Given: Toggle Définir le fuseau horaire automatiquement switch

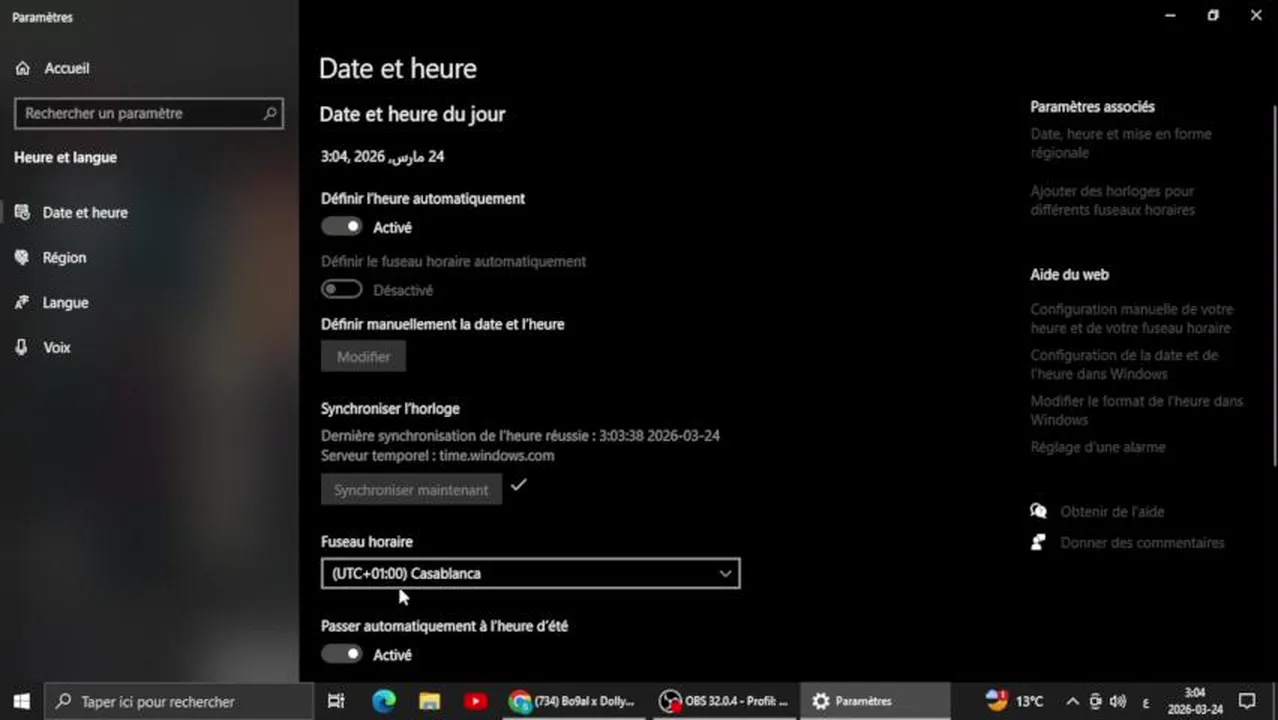Looking at the screenshot, I should (341, 289).
